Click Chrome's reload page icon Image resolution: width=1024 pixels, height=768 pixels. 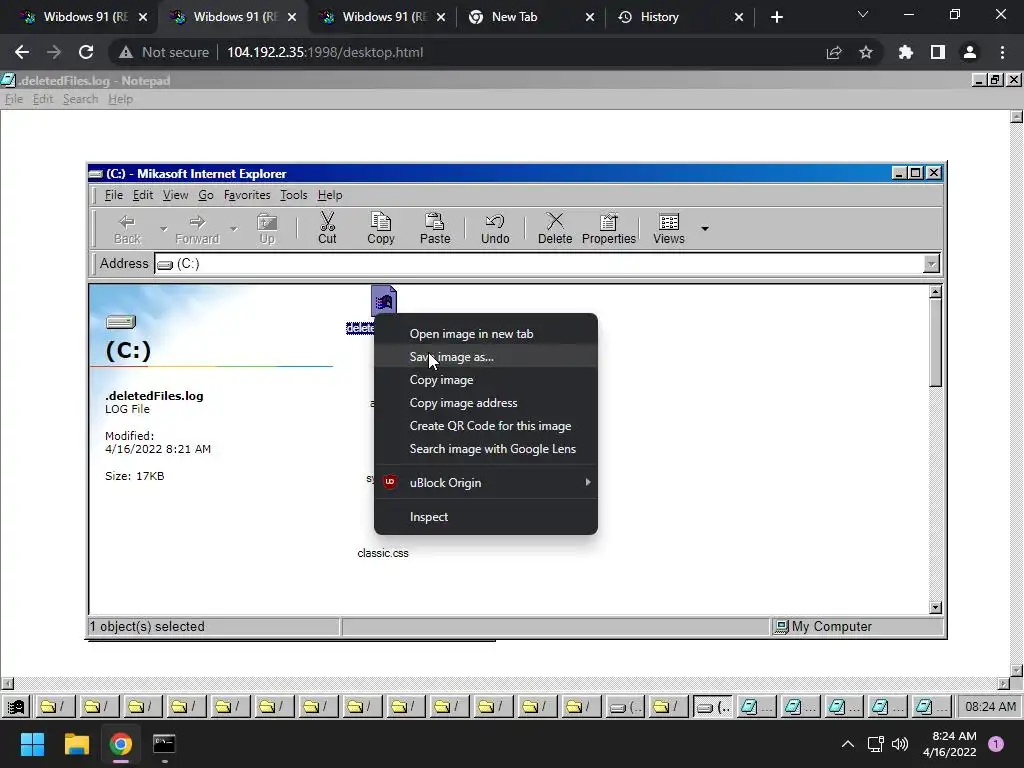pos(86,52)
